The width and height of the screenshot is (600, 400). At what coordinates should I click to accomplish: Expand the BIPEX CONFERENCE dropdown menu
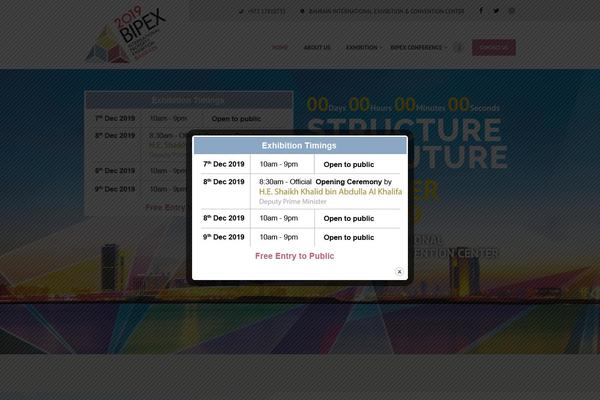(418, 47)
